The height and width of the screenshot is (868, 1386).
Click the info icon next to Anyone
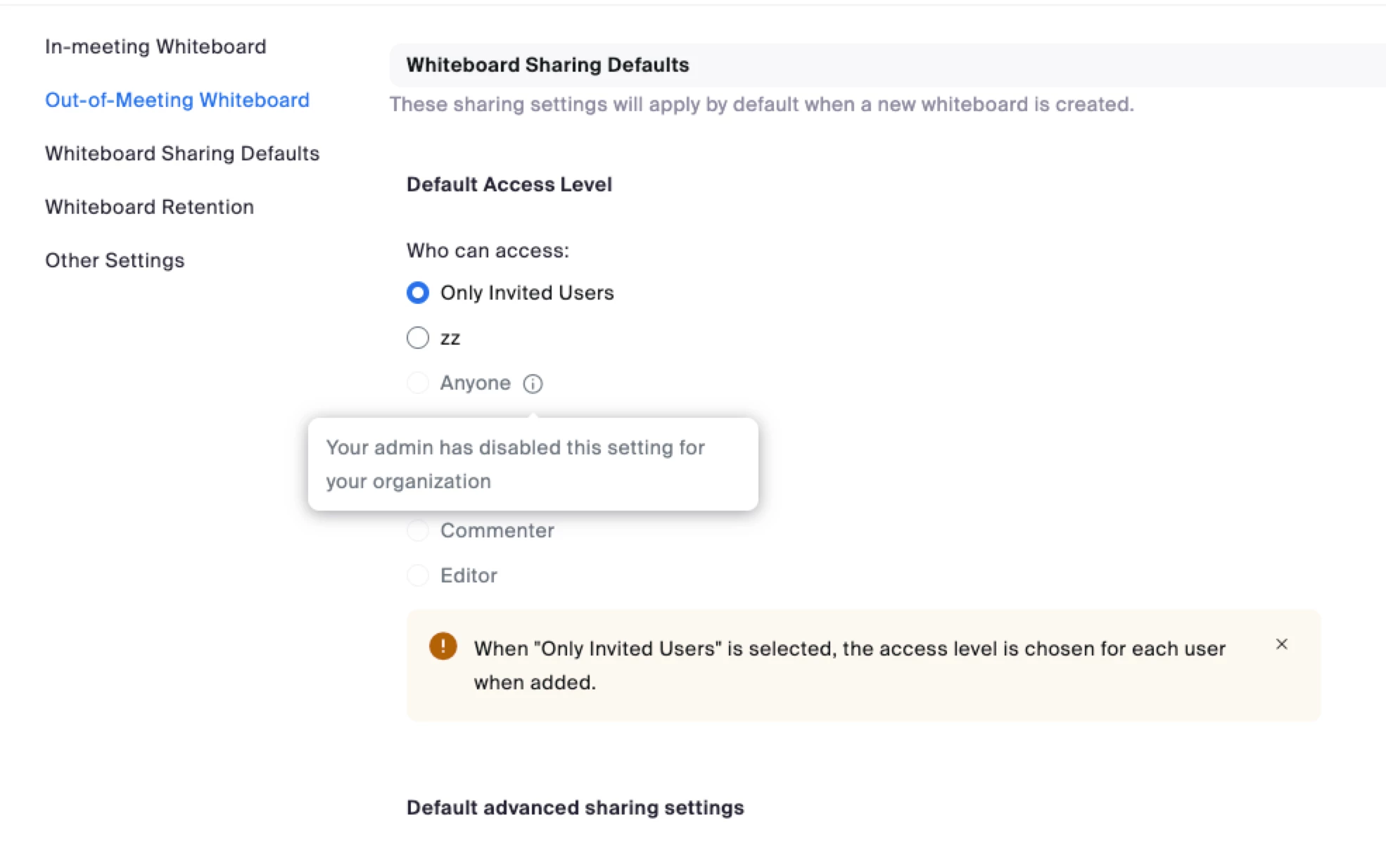533,383
